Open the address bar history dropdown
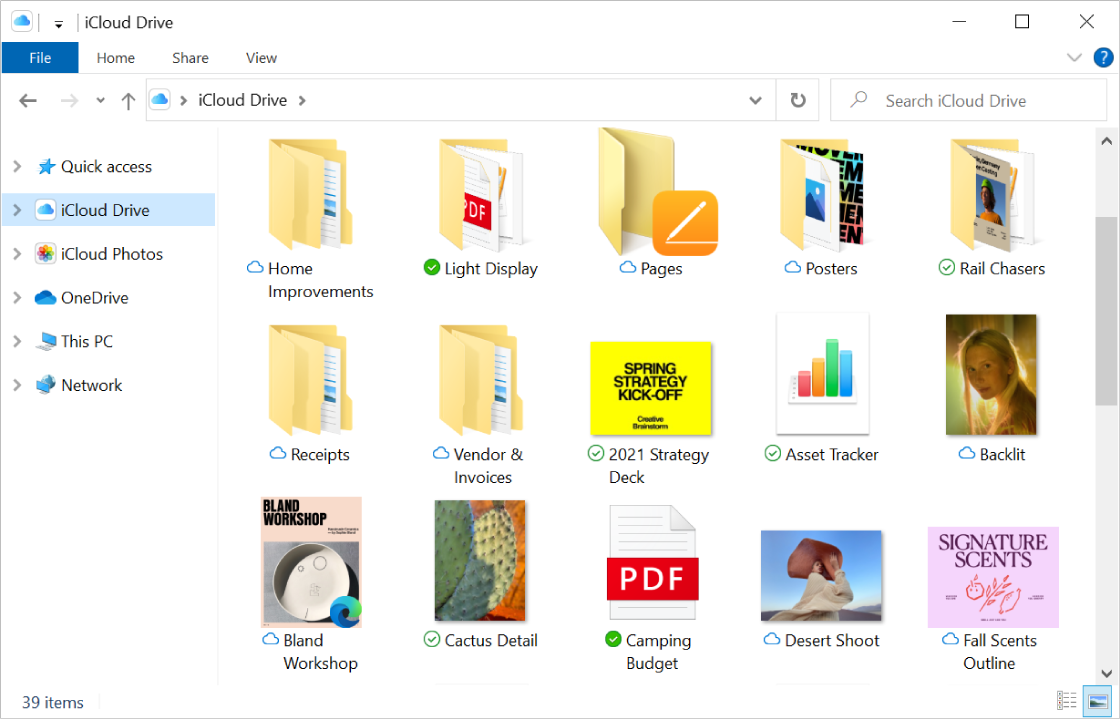Viewport: 1120px width, 721px height. point(755,100)
